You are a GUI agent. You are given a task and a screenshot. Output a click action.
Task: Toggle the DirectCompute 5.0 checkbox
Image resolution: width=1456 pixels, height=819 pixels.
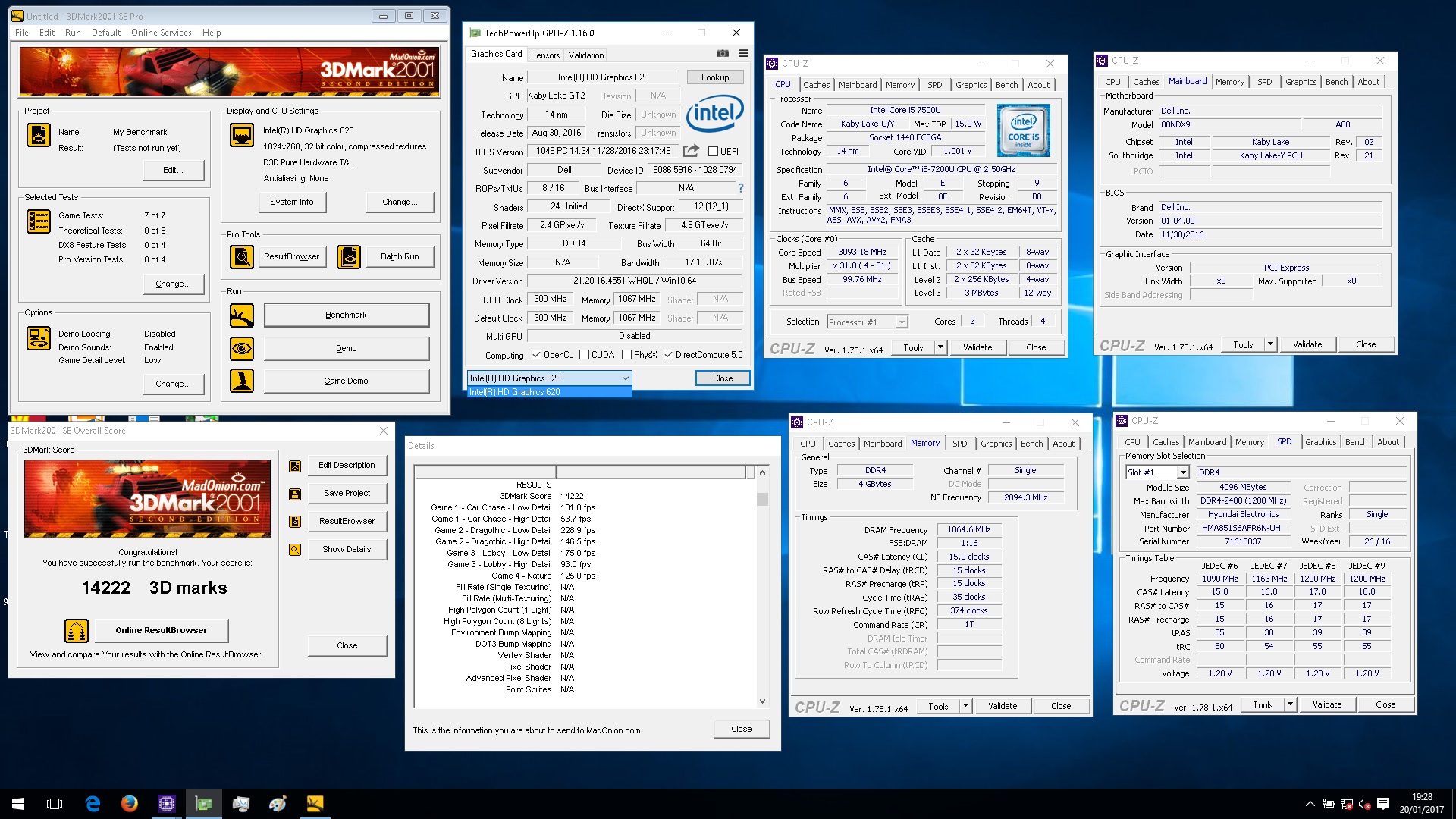tap(668, 355)
